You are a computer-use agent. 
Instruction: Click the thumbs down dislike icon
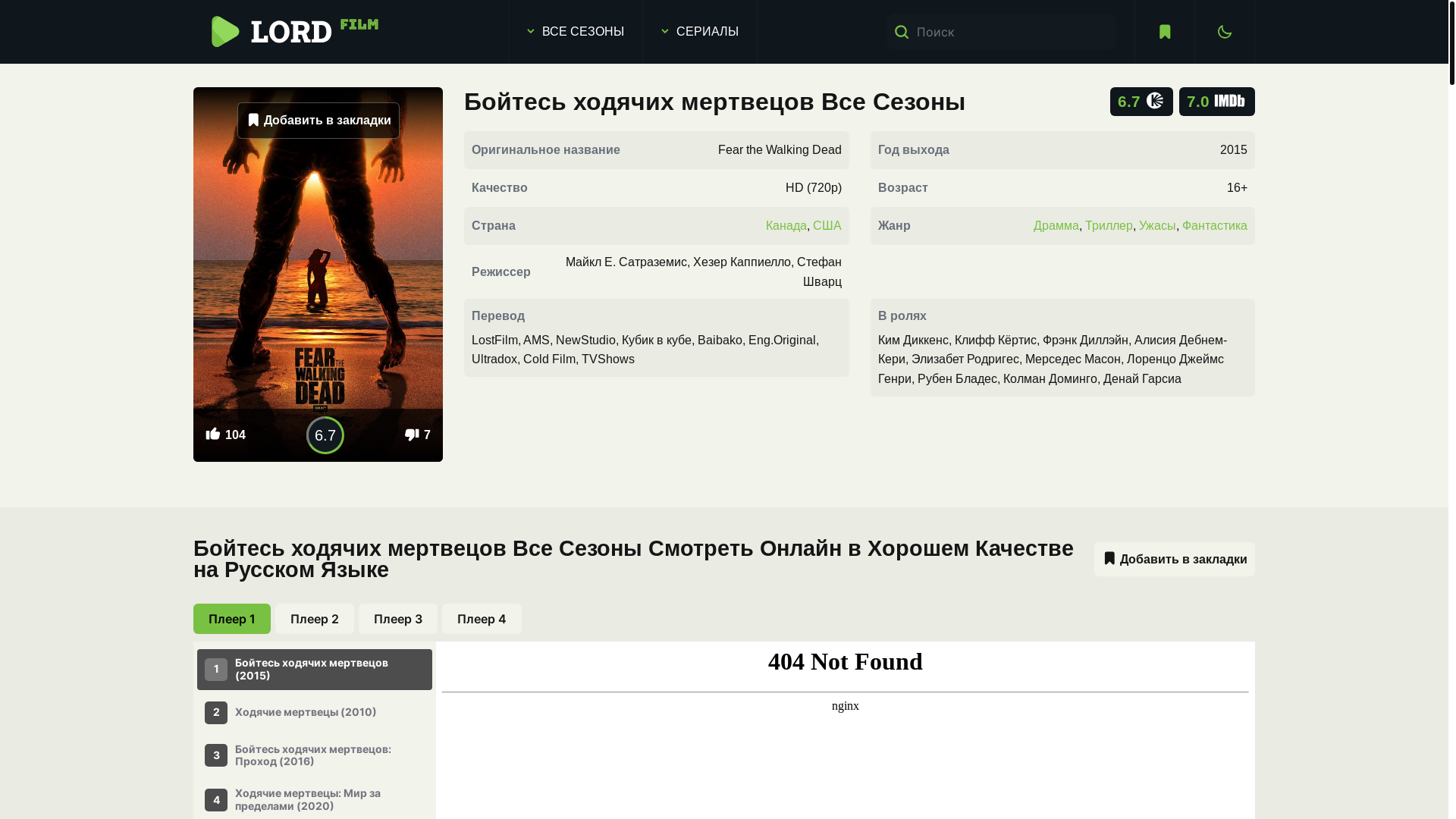(412, 435)
